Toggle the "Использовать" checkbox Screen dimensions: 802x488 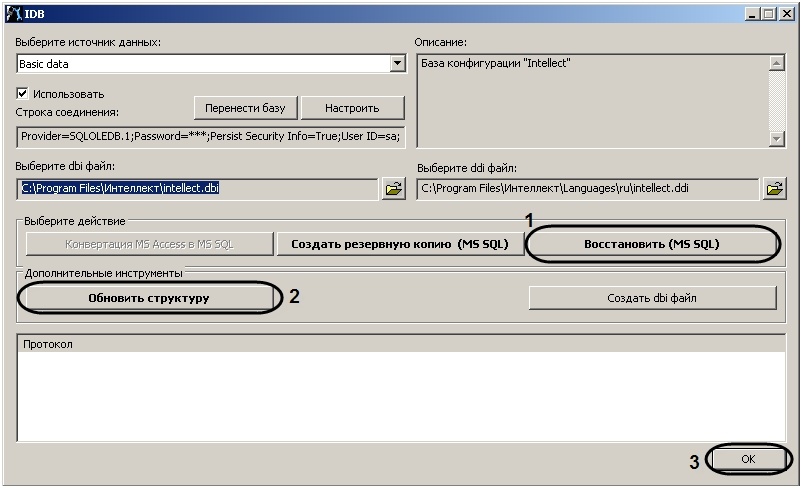point(23,93)
